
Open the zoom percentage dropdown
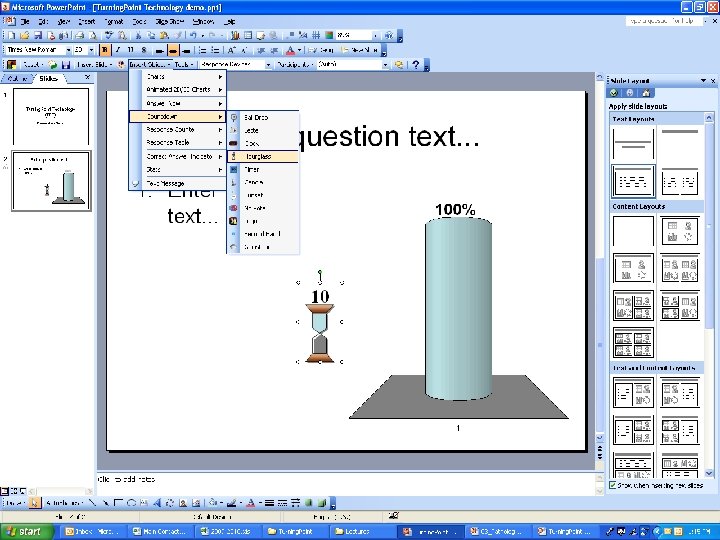tap(376, 35)
